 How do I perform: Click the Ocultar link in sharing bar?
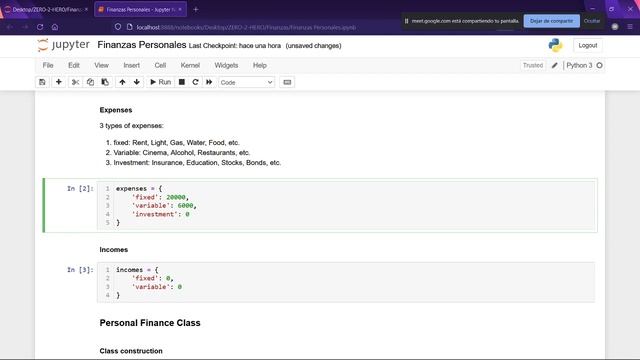pos(591,21)
